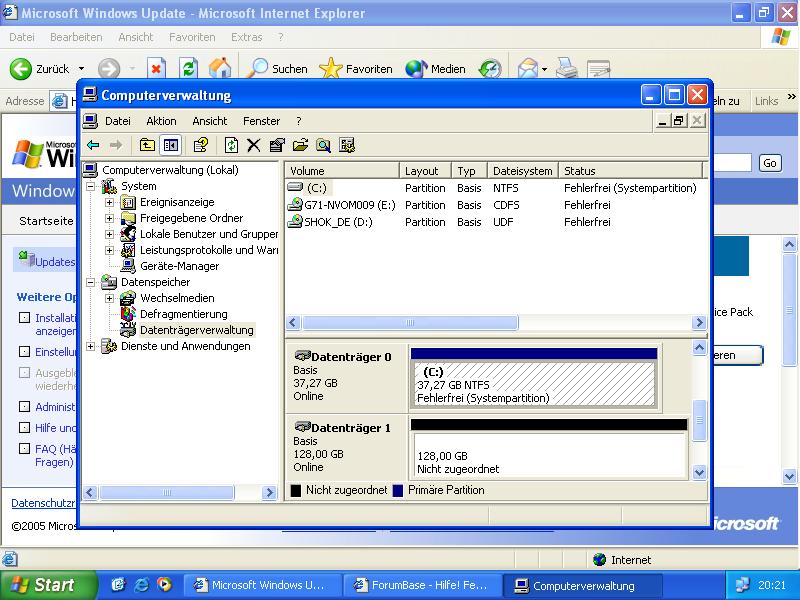Collapse the System tree node
Image resolution: width=800 pixels, height=600 pixels.
pos(91,186)
